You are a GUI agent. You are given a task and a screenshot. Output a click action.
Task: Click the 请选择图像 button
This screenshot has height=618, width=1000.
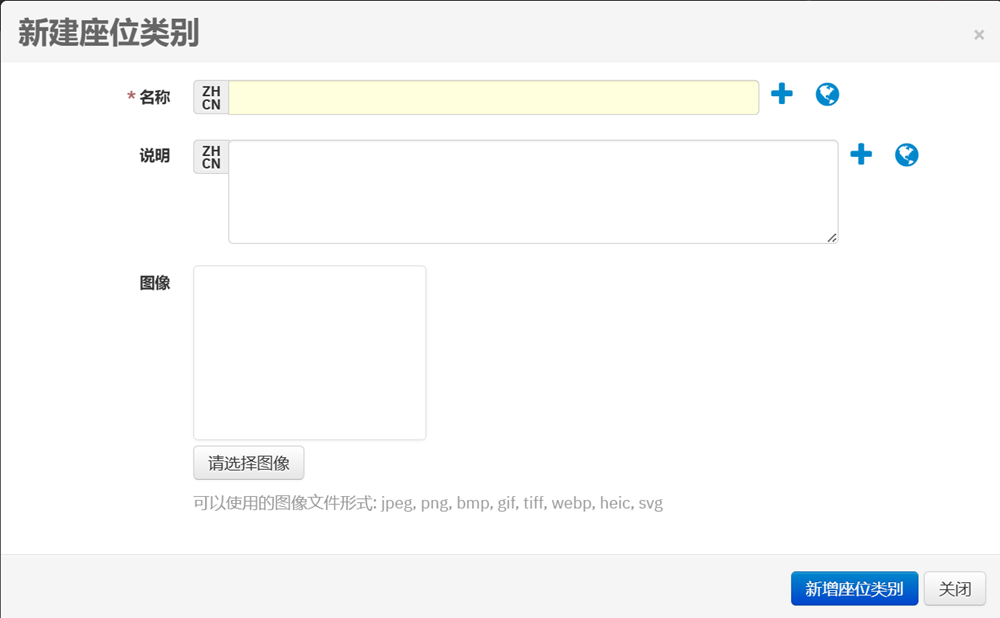[249, 463]
